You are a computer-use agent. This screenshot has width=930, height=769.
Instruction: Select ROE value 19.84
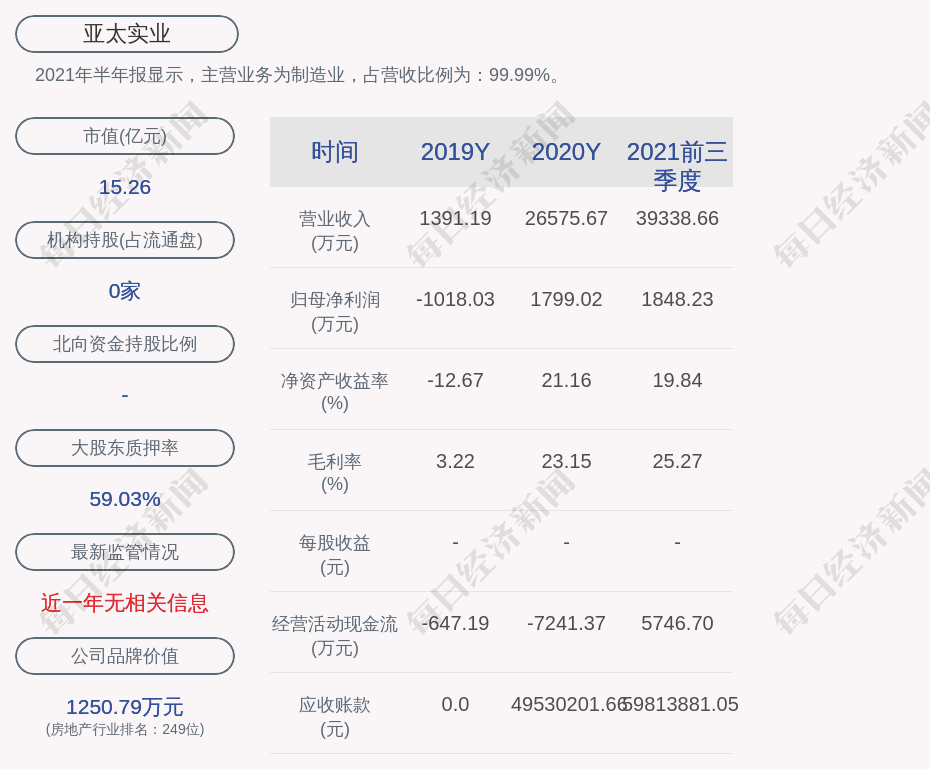coord(677,380)
